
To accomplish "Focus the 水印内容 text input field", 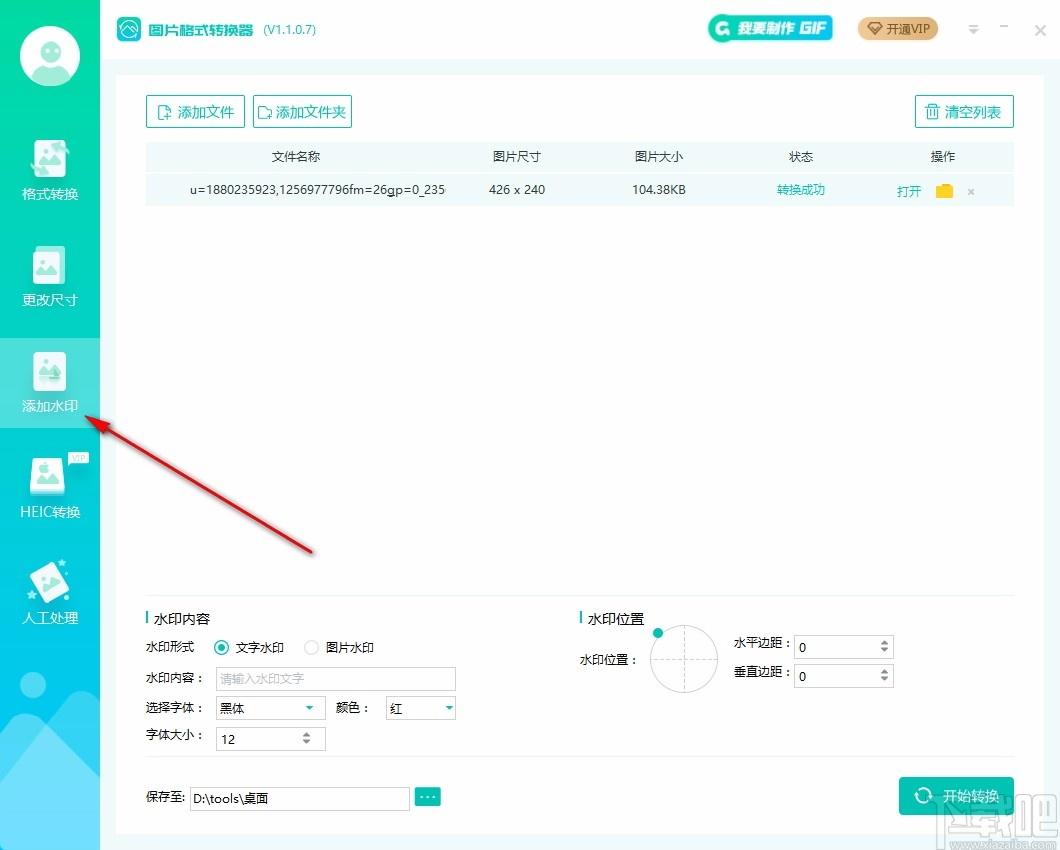I will [335, 679].
